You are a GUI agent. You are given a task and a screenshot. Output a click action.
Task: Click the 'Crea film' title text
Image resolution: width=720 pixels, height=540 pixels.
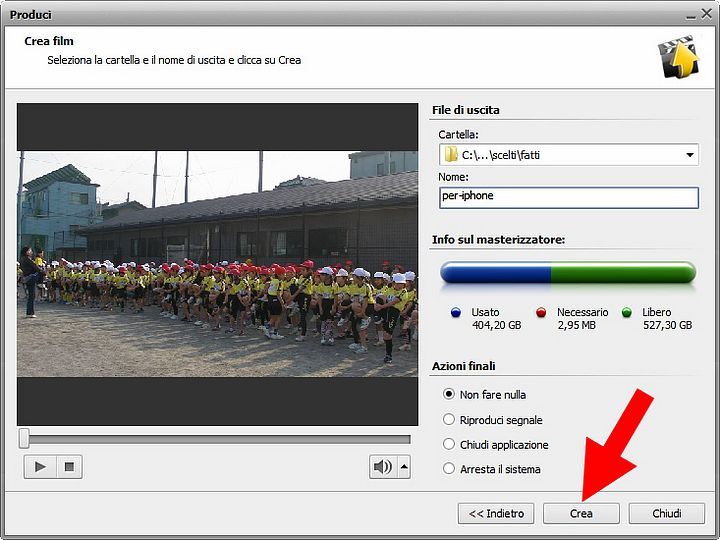point(49,41)
